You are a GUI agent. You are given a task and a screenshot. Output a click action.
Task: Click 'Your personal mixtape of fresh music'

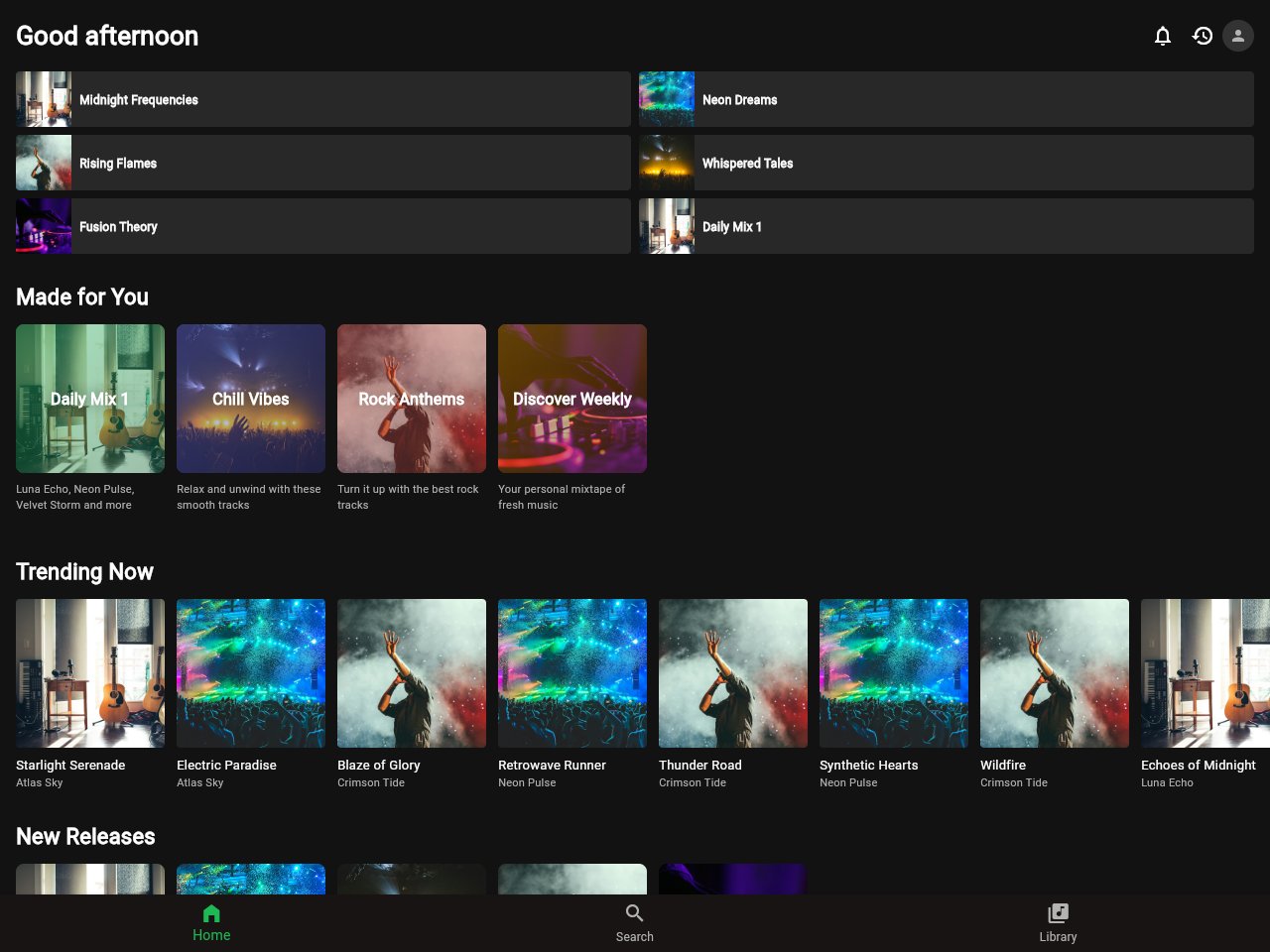pyautogui.click(x=562, y=497)
